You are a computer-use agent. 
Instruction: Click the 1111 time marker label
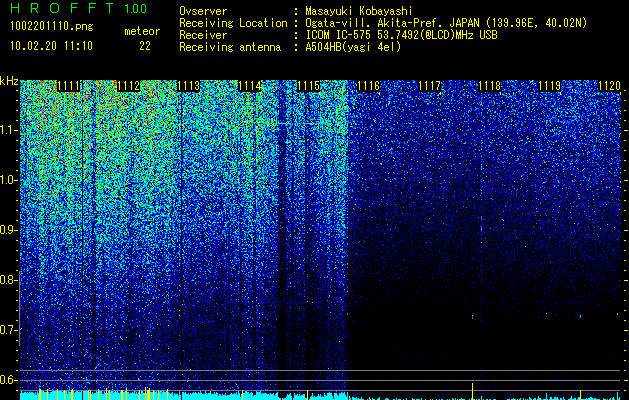pos(70,86)
